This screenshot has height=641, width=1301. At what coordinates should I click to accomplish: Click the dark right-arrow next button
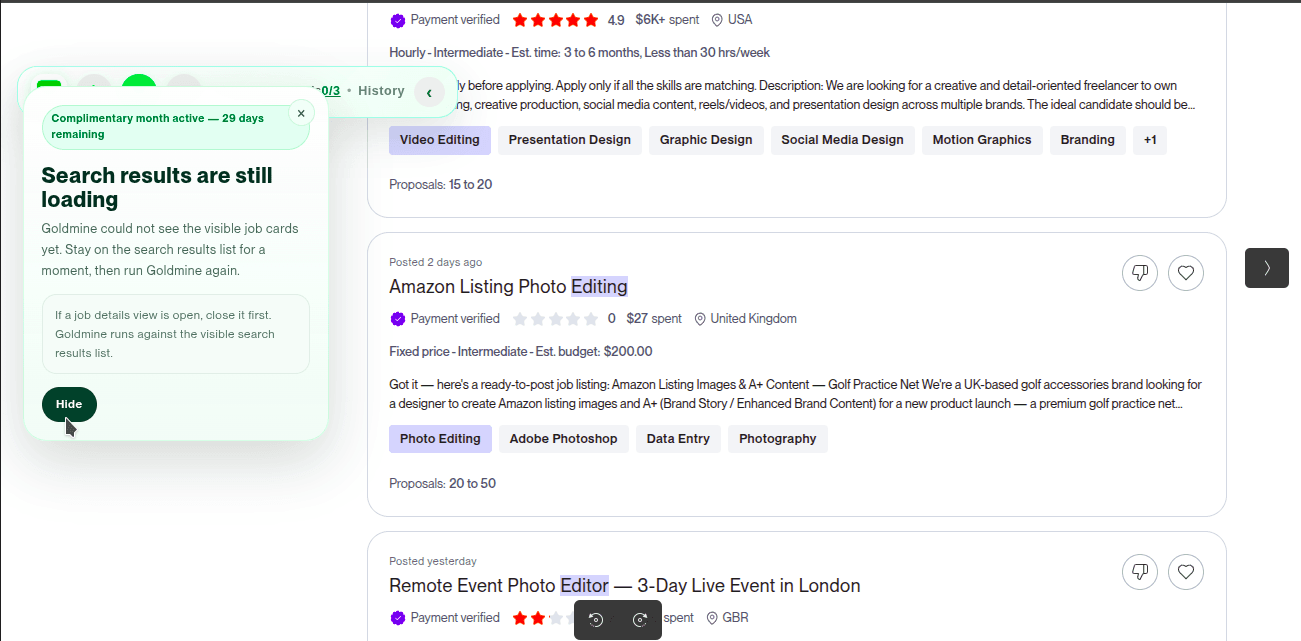click(x=1267, y=268)
